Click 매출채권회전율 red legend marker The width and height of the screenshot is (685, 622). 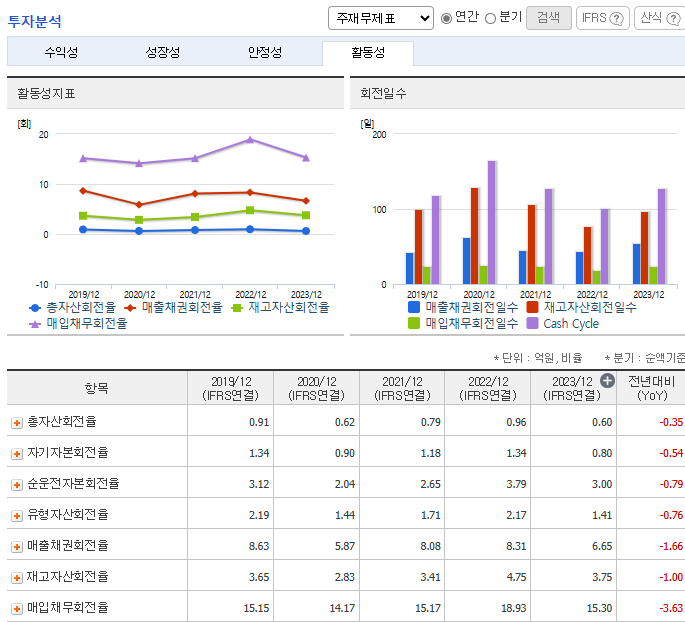point(130,308)
